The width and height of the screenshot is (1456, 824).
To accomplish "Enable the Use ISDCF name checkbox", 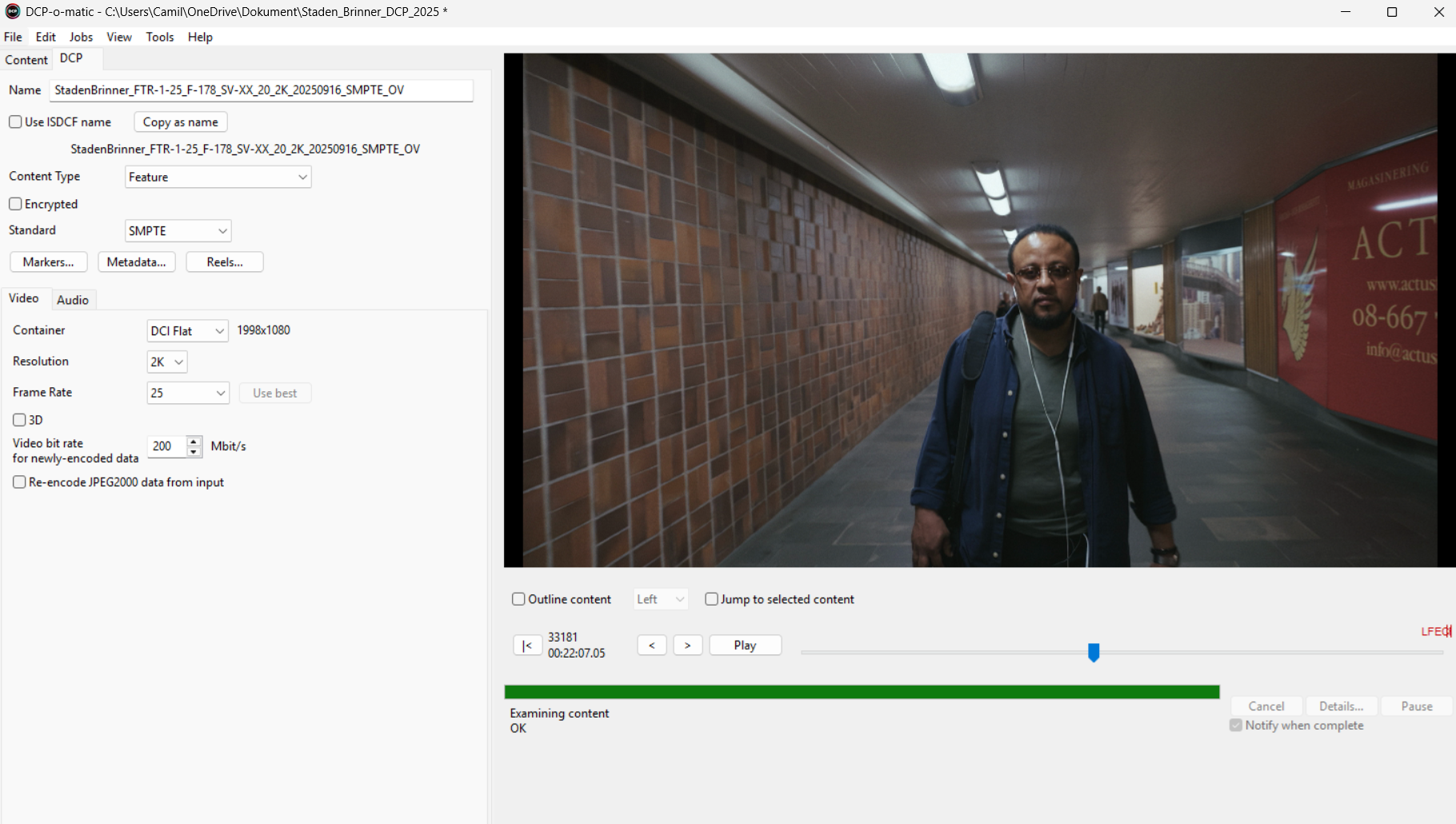I will [15, 122].
